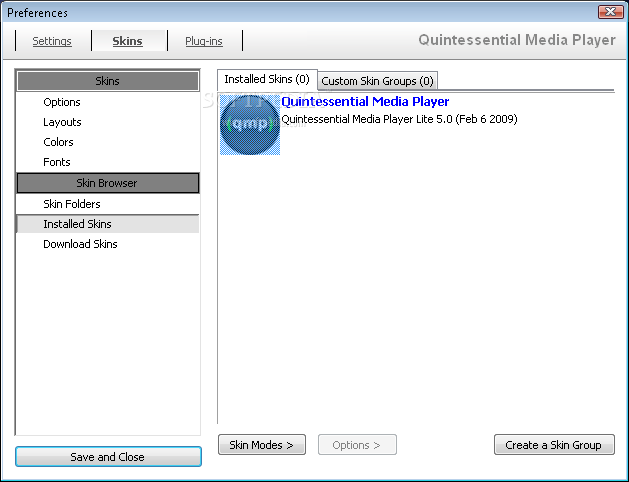Click the Skin Browser section header
Viewport: 629px width, 482px height.
[x=108, y=183]
